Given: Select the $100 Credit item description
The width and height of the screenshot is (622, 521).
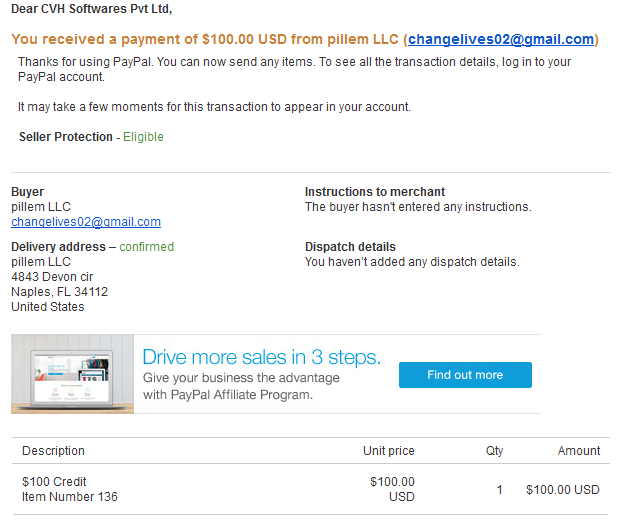Looking at the screenshot, I should [x=54, y=482].
